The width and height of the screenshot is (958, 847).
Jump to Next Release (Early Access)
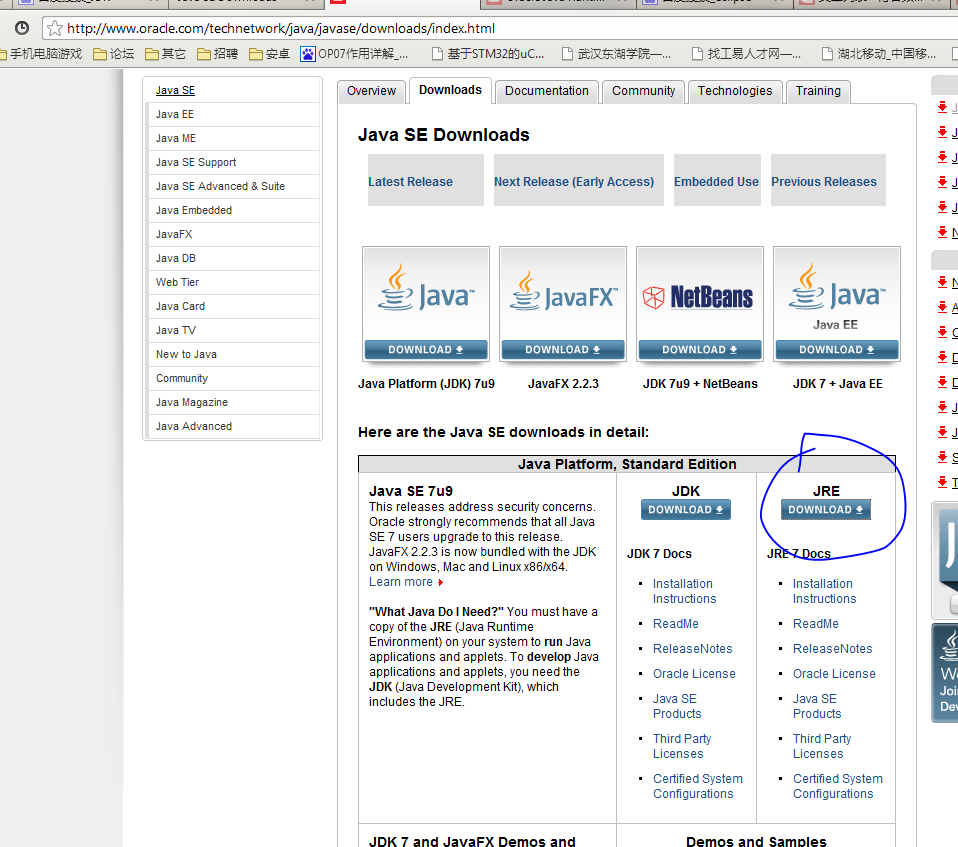click(x=574, y=182)
